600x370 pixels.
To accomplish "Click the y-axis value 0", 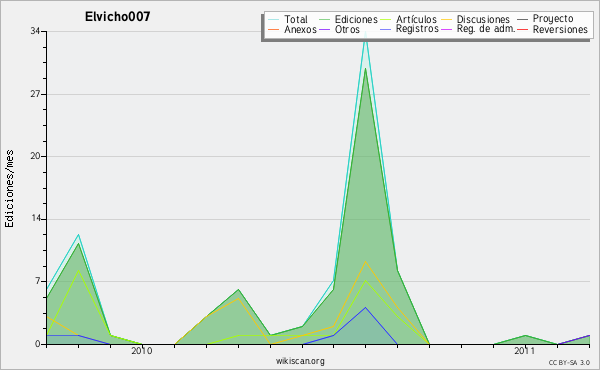I will click(38, 344).
